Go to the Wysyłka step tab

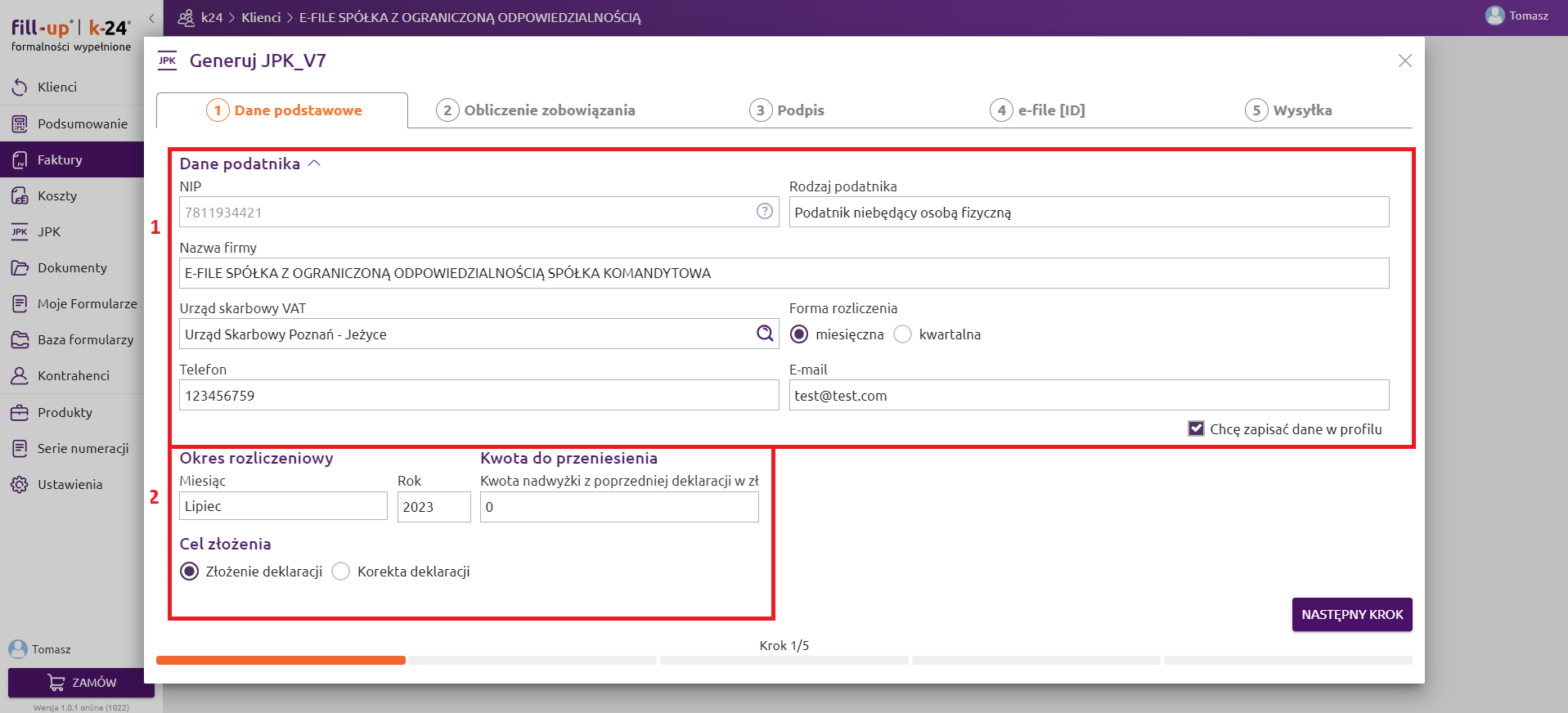click(x=1288, y=110)
